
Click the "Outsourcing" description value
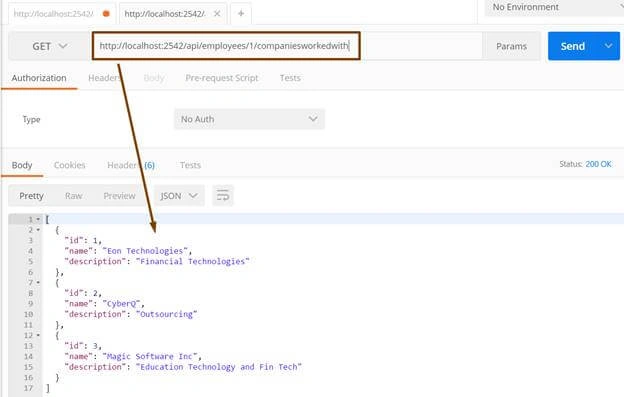tap(166, 314)
